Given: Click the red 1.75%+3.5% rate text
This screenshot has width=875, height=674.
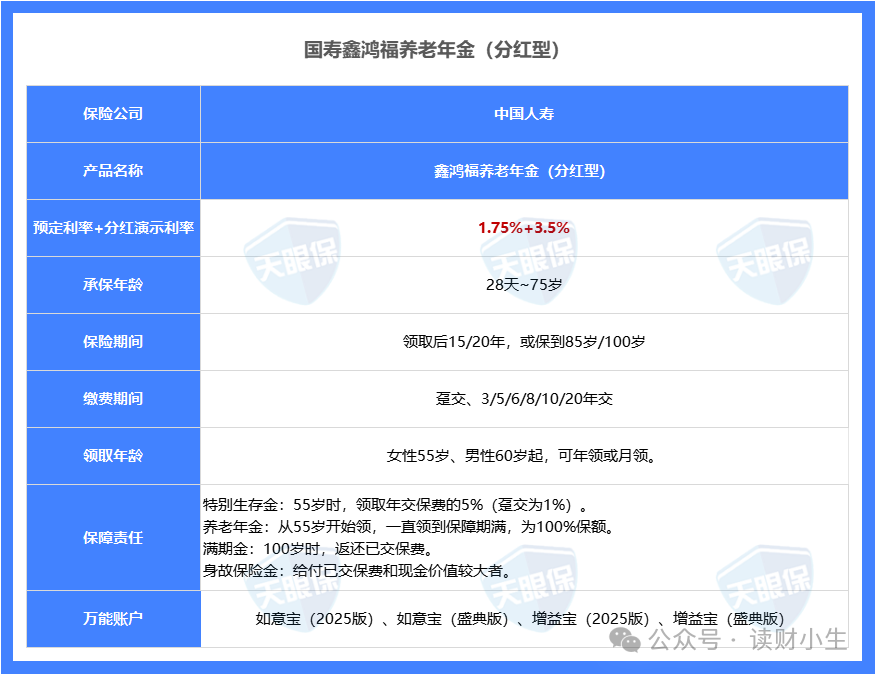Looking at the screenshot, I should [x=524, y=228].
